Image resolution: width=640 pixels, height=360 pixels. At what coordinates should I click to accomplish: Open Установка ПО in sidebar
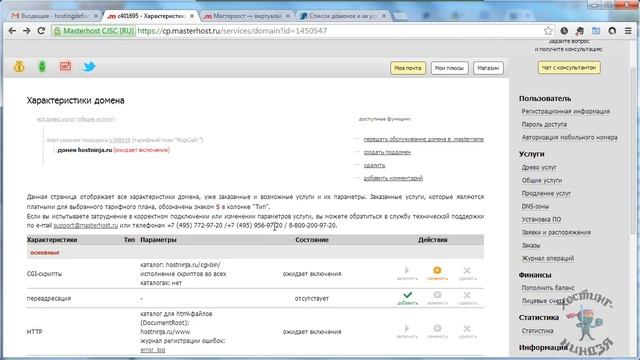click(541, 219)
